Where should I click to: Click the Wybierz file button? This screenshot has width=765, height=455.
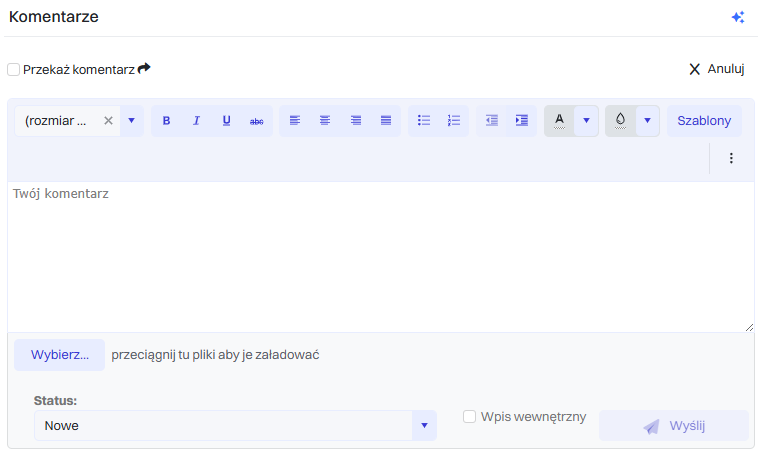click(59, 355)
